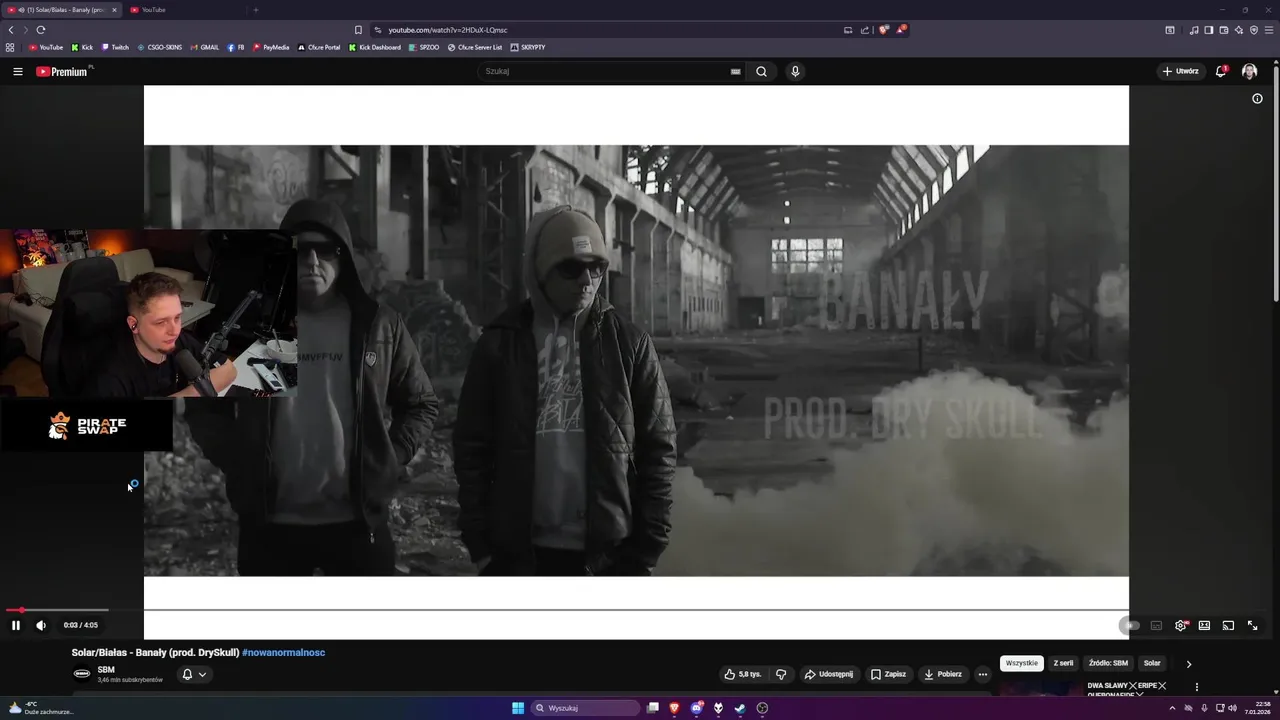This screenshot has height=720, width=1280.
Task: Open Steam from taskbar
Action: [740, 708]
